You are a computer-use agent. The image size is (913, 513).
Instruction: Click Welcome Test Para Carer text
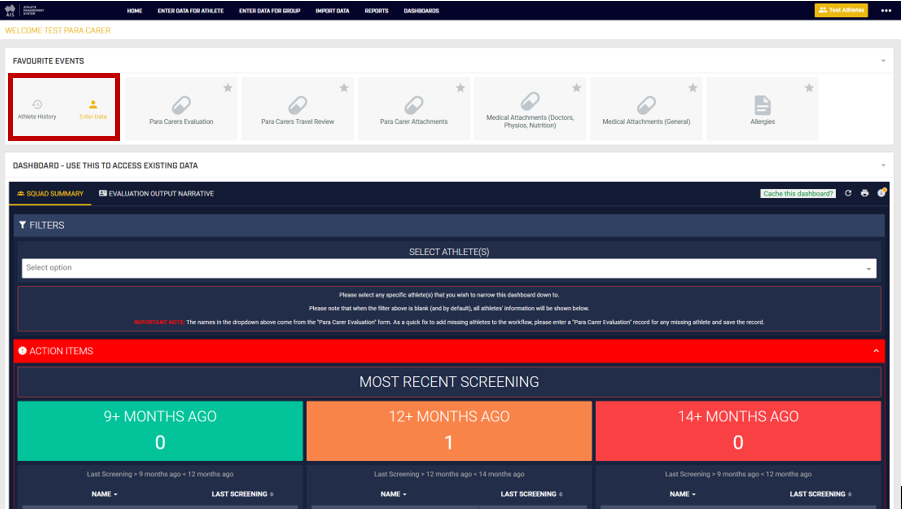[x=58, y=30]
